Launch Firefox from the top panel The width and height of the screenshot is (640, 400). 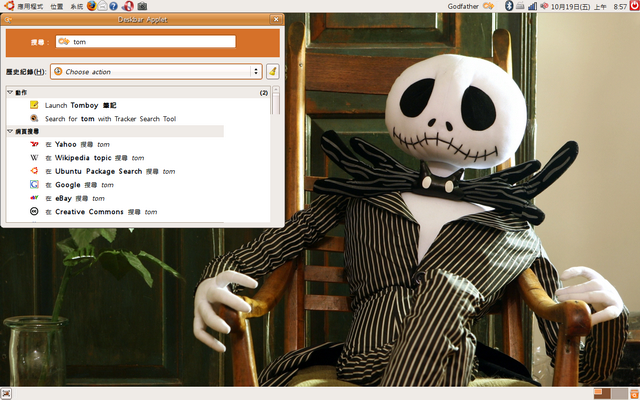pyautogui.click(x=91, y=6)
